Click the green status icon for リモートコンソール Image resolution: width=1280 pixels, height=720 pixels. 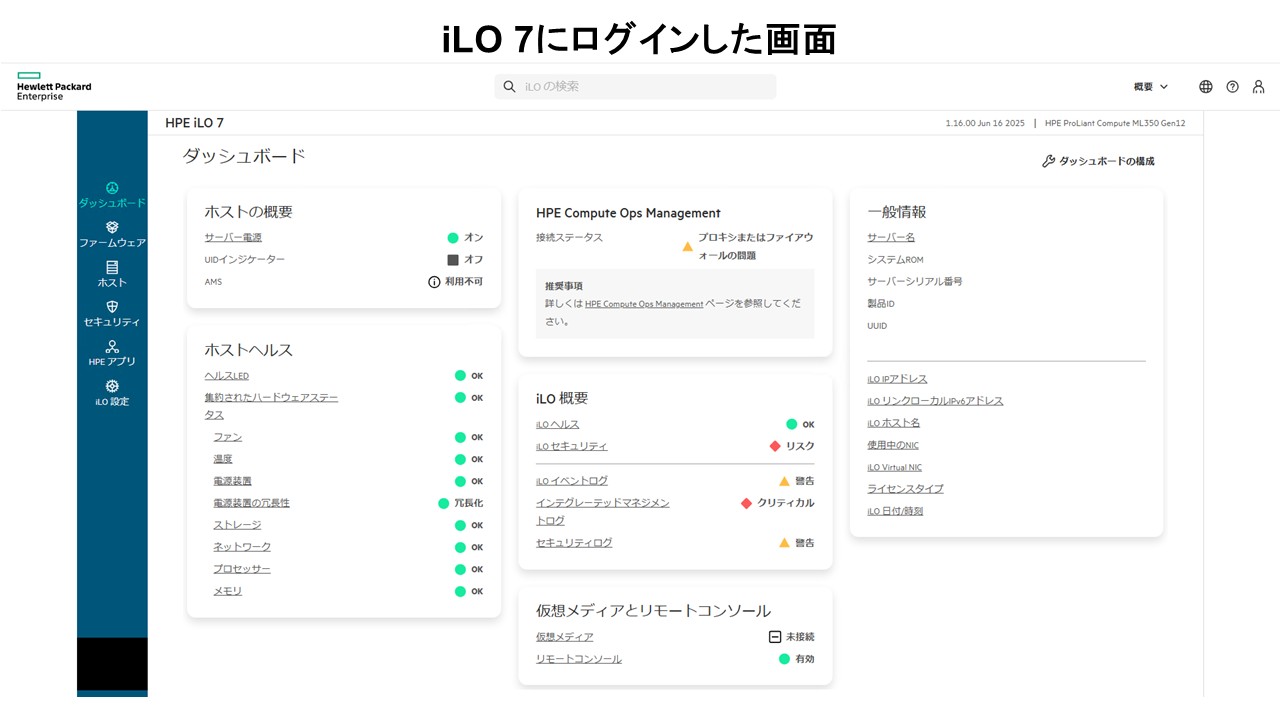pyautogui.click(x=785, y=659)
